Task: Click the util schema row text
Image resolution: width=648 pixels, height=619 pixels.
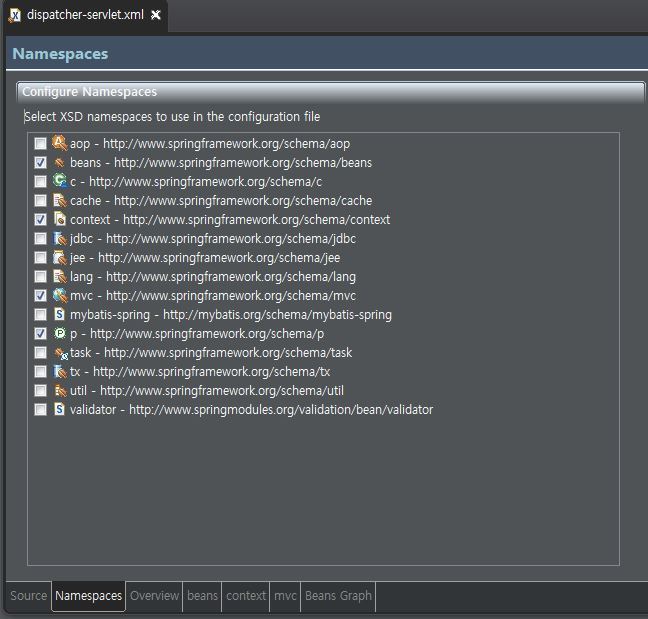Action: tap(207, 390)
